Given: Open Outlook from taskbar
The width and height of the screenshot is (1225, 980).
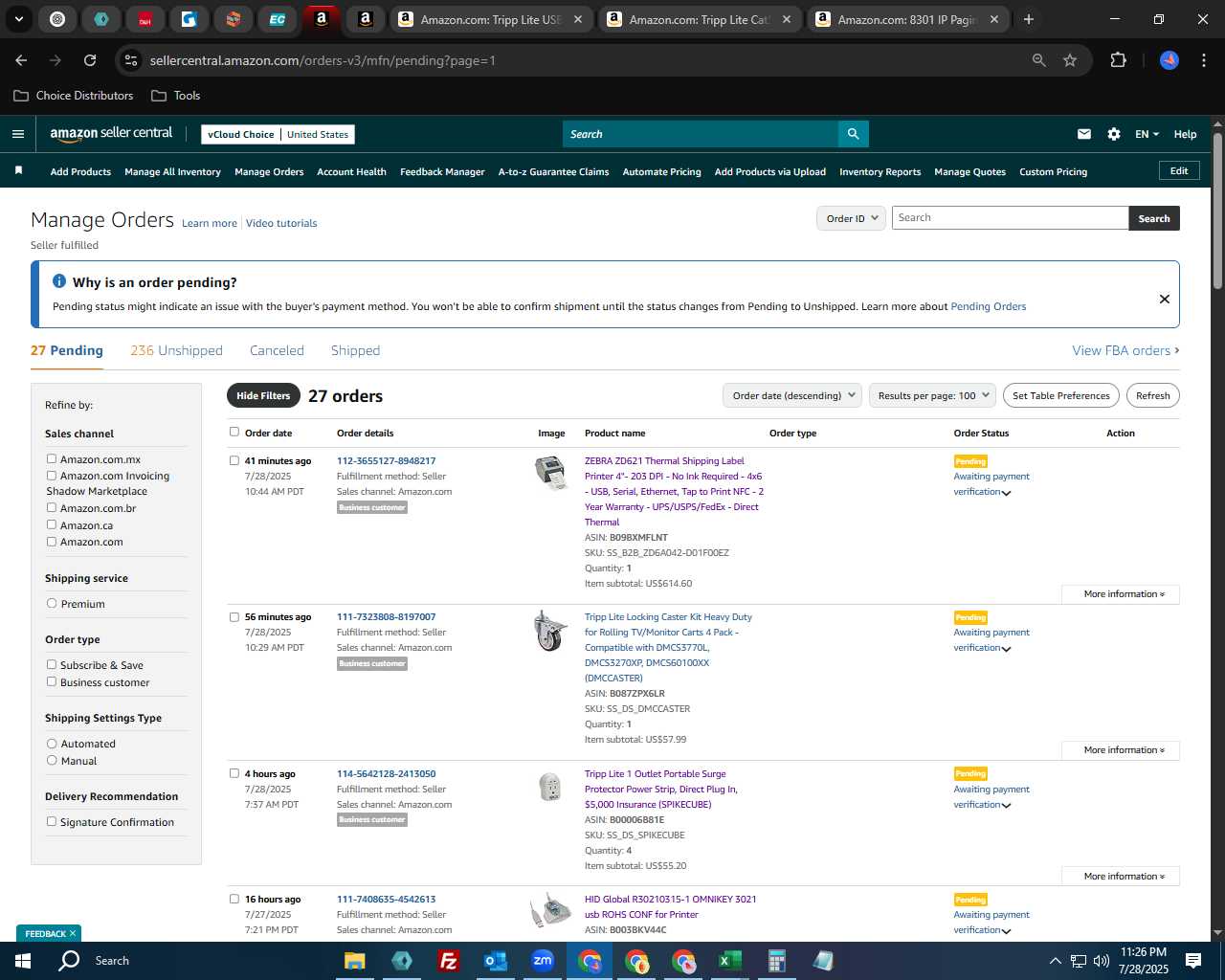Looking at the screenshot, I should click(495, 961).
